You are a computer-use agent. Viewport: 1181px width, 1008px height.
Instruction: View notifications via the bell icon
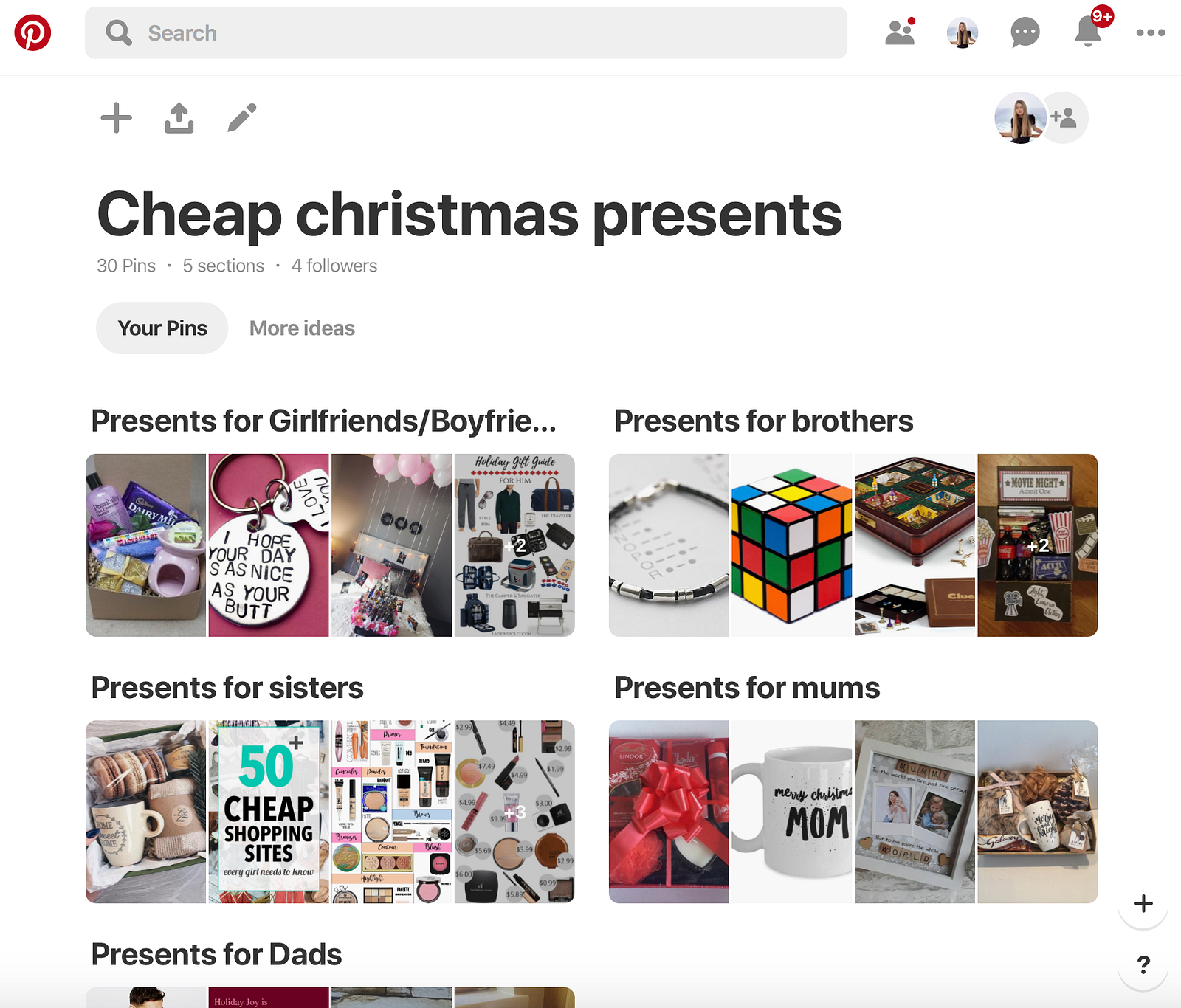[x=1089, y=31]
